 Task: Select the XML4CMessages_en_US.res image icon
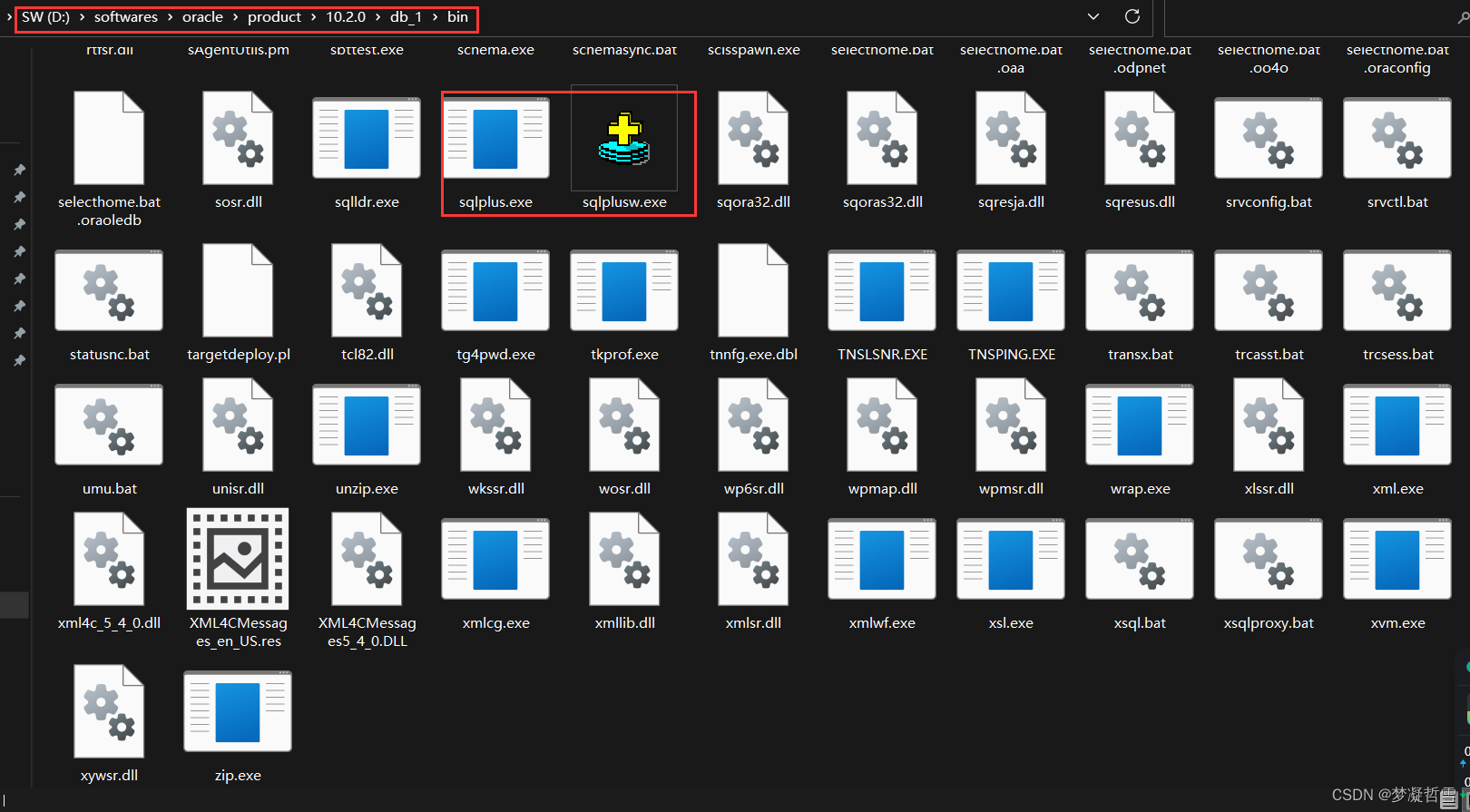pos(238,559)
